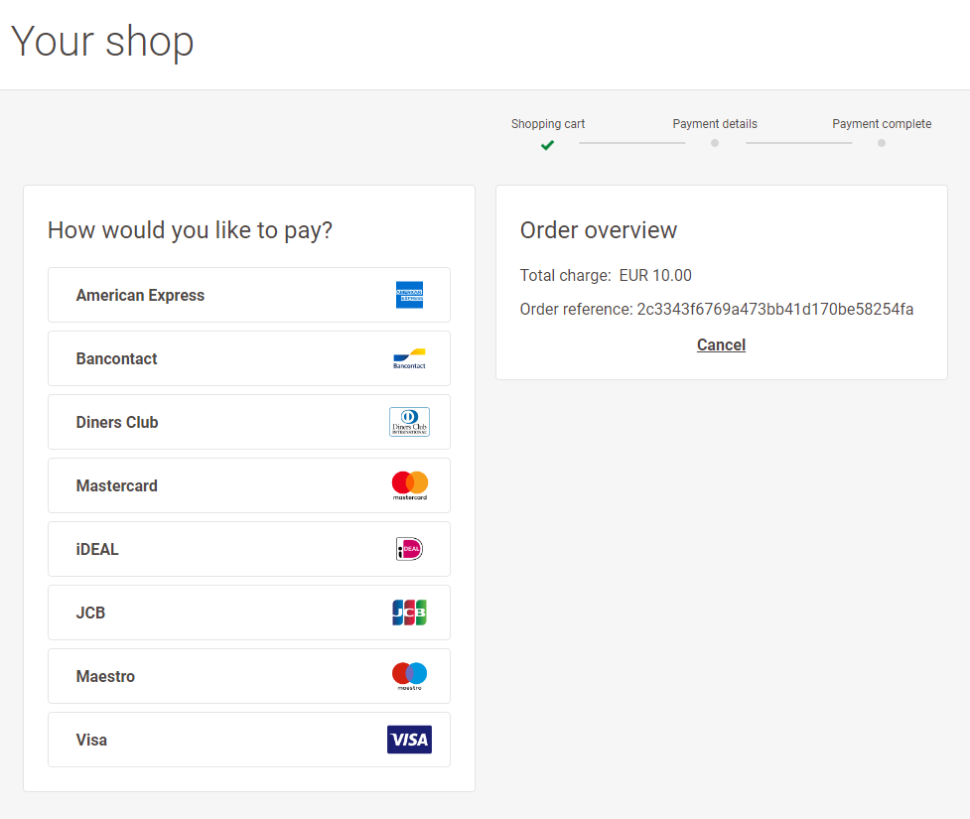Select the JCB text label
The height and width of the screenshot is (819, 970).
click(x=91, y=613)
